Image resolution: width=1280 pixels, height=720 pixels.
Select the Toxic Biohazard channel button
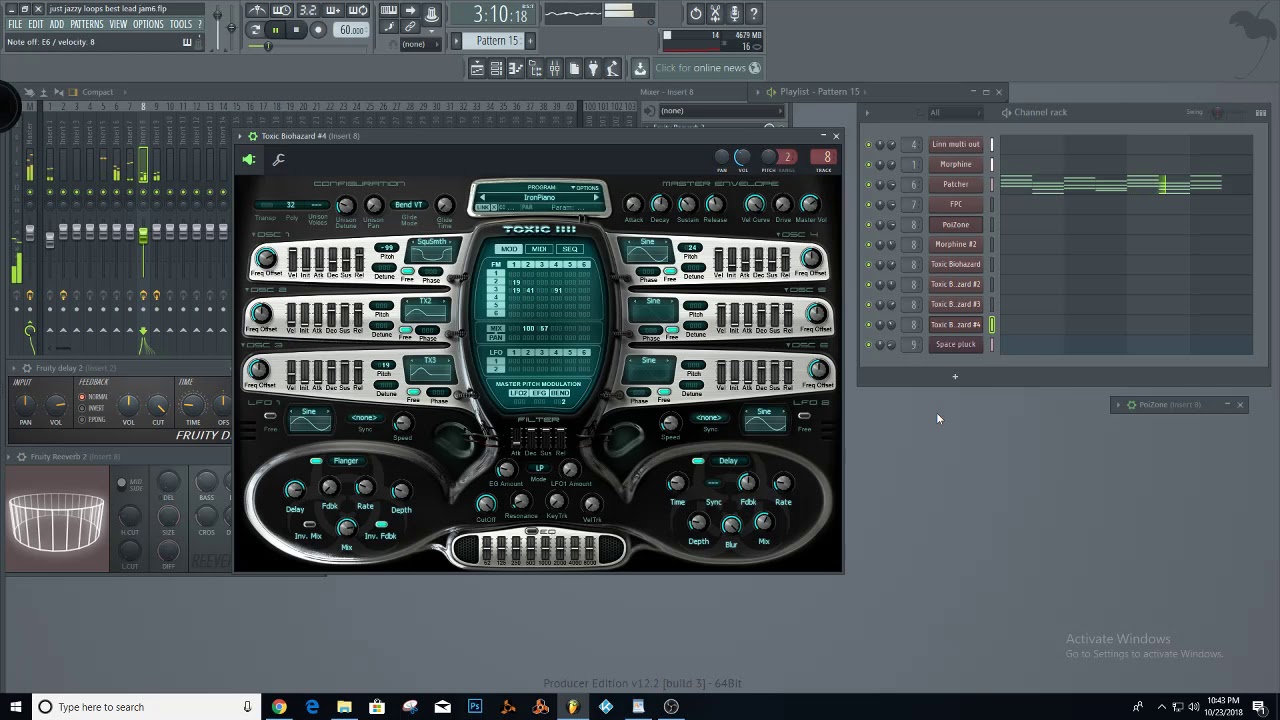point(956,264)
